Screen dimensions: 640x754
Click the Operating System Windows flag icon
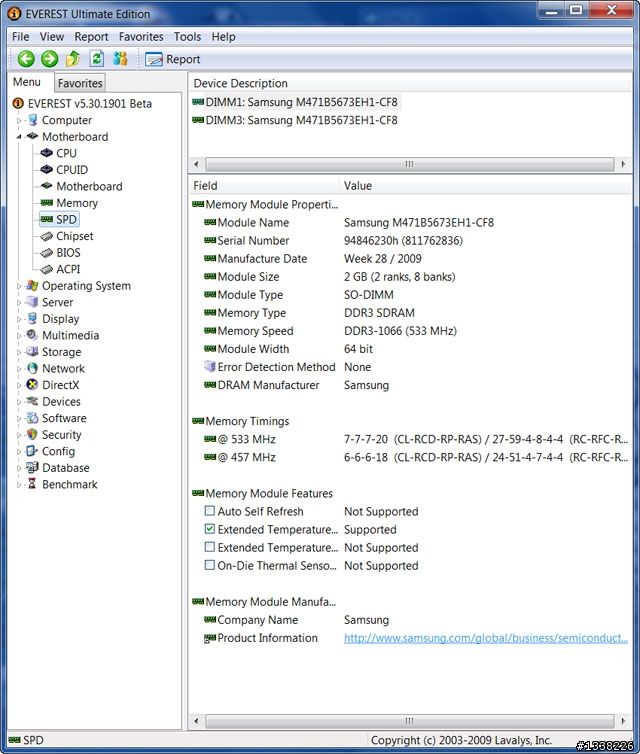pyautogui.click(x=32, y=286)
